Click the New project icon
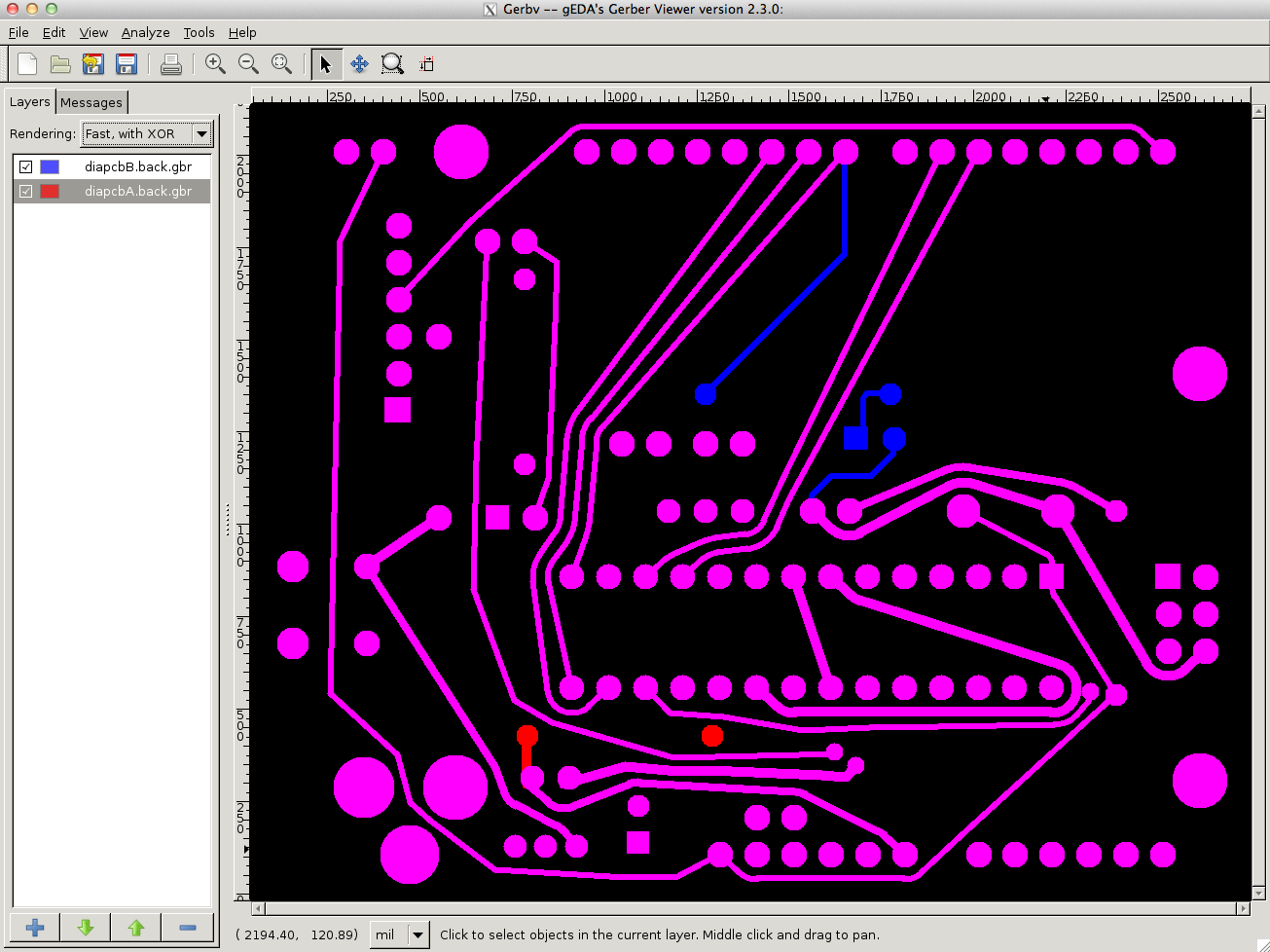The height and width of the screenshot is (952, 1270). 27,64
